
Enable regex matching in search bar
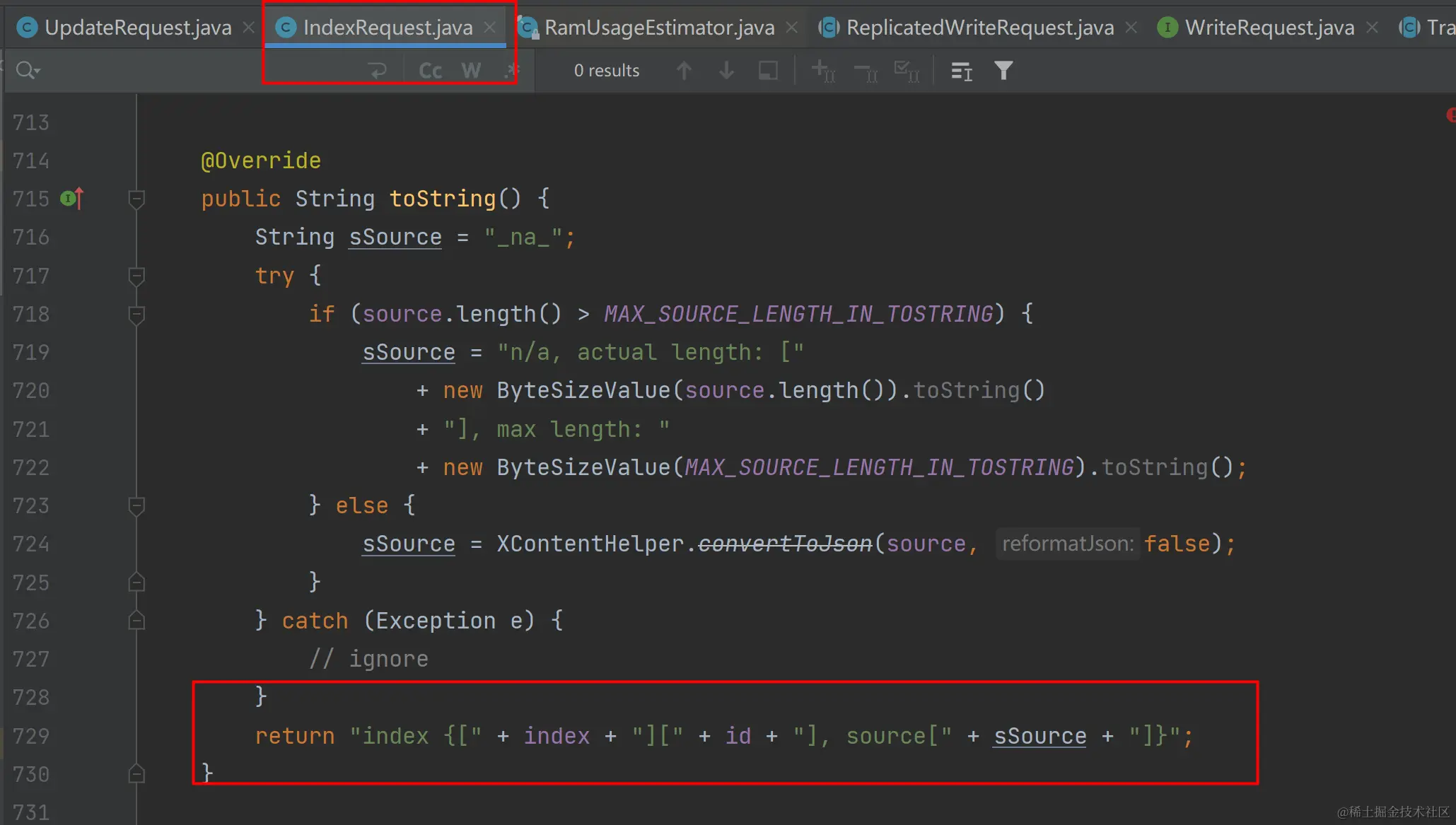(511, 70)
